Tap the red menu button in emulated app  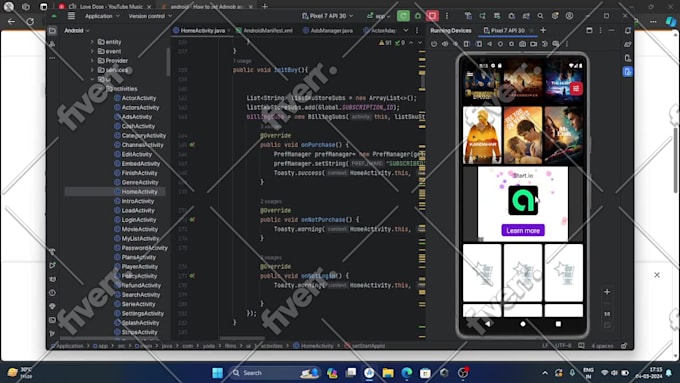576,88
